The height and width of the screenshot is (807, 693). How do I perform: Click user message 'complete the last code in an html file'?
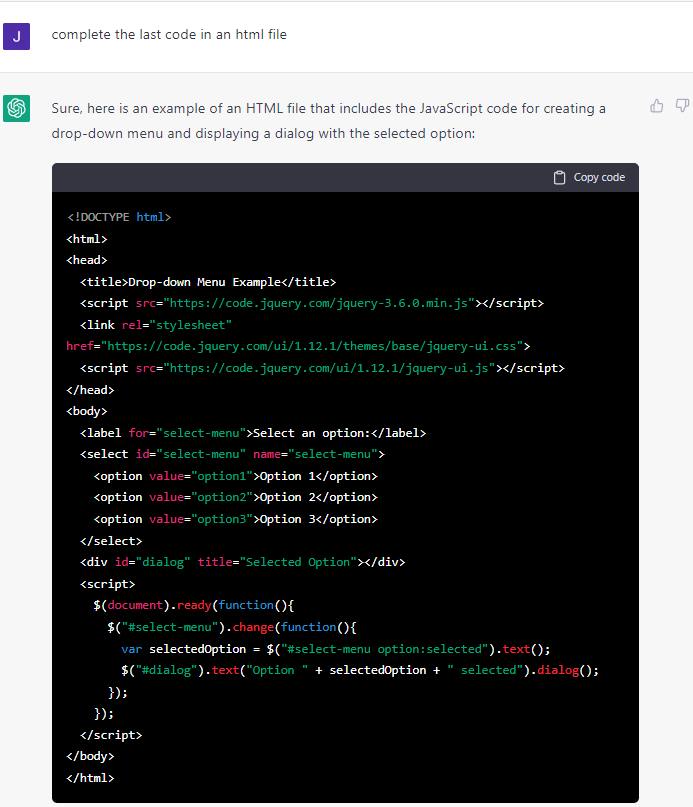(169, 34)
